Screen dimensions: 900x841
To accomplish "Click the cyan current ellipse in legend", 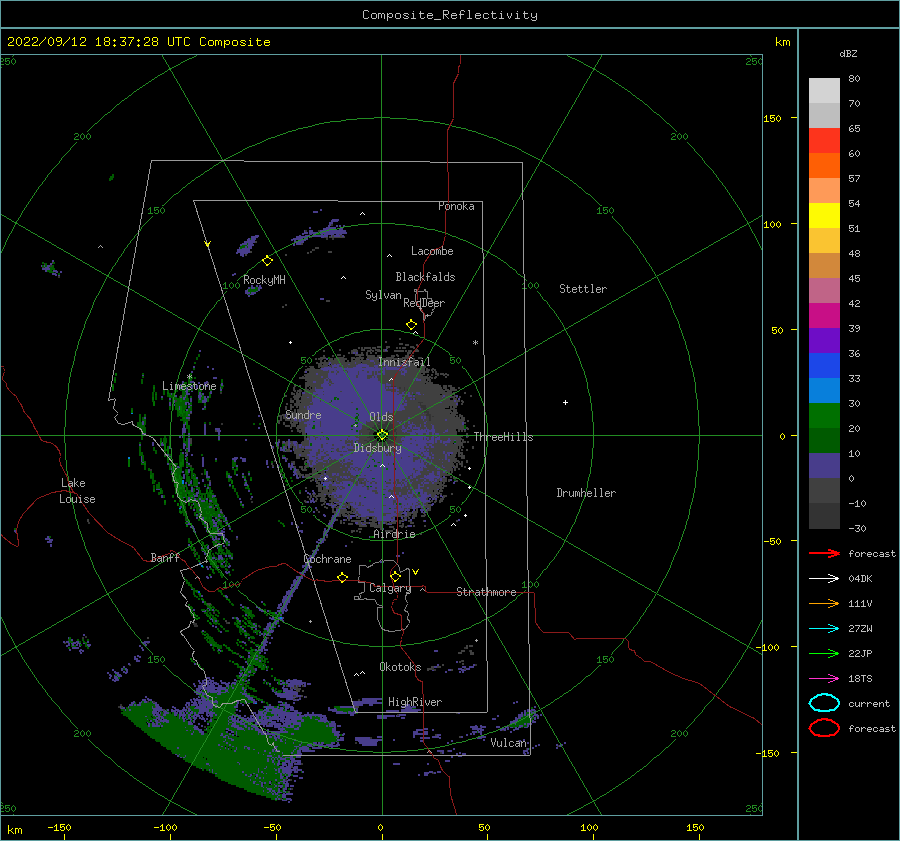I will point(824,703).
